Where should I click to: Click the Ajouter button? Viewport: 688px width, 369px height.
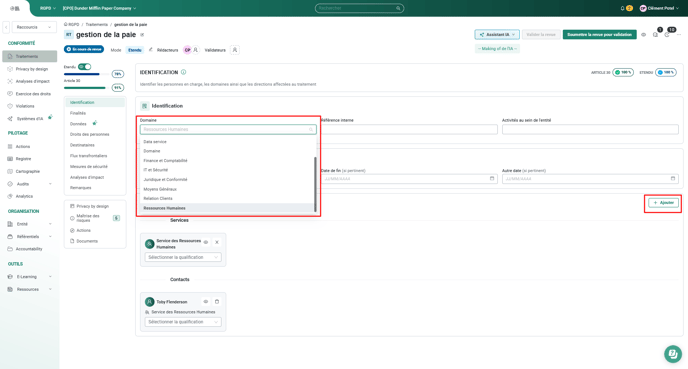(663, 203)
